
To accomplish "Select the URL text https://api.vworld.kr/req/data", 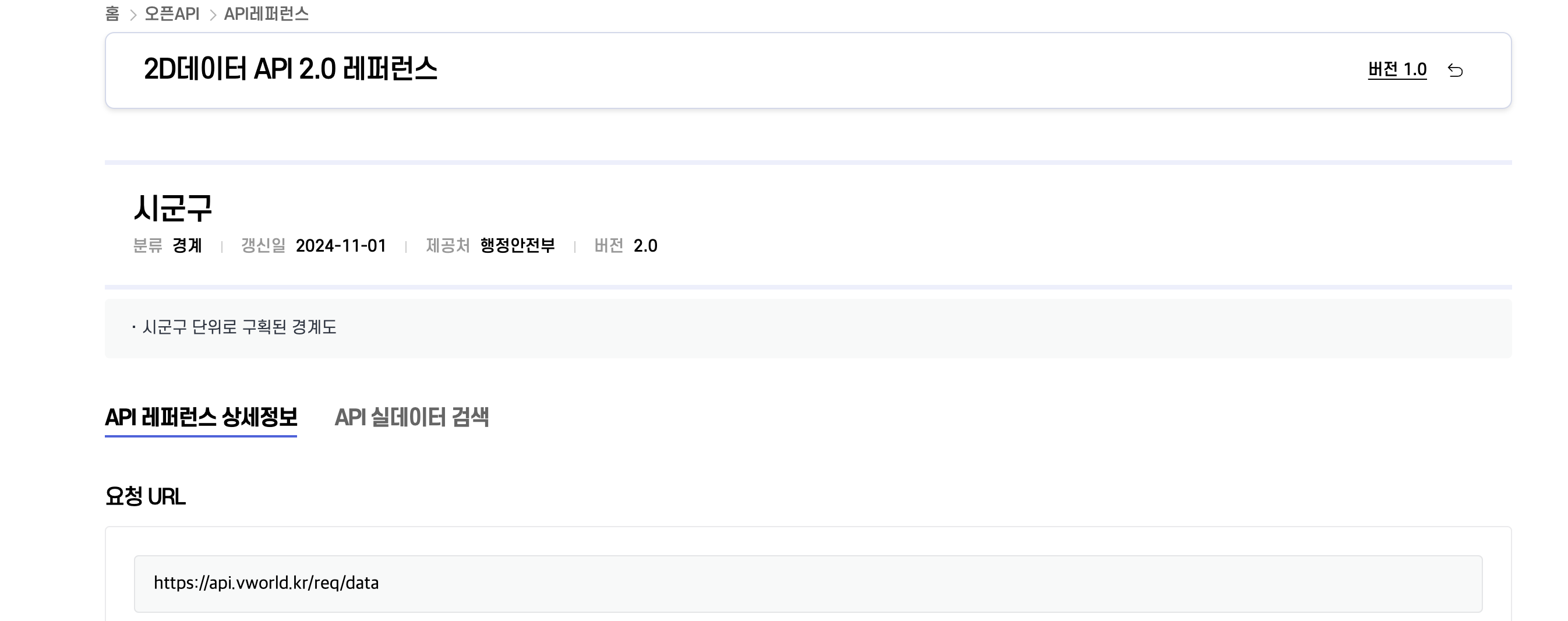I will tap(267, 583).
